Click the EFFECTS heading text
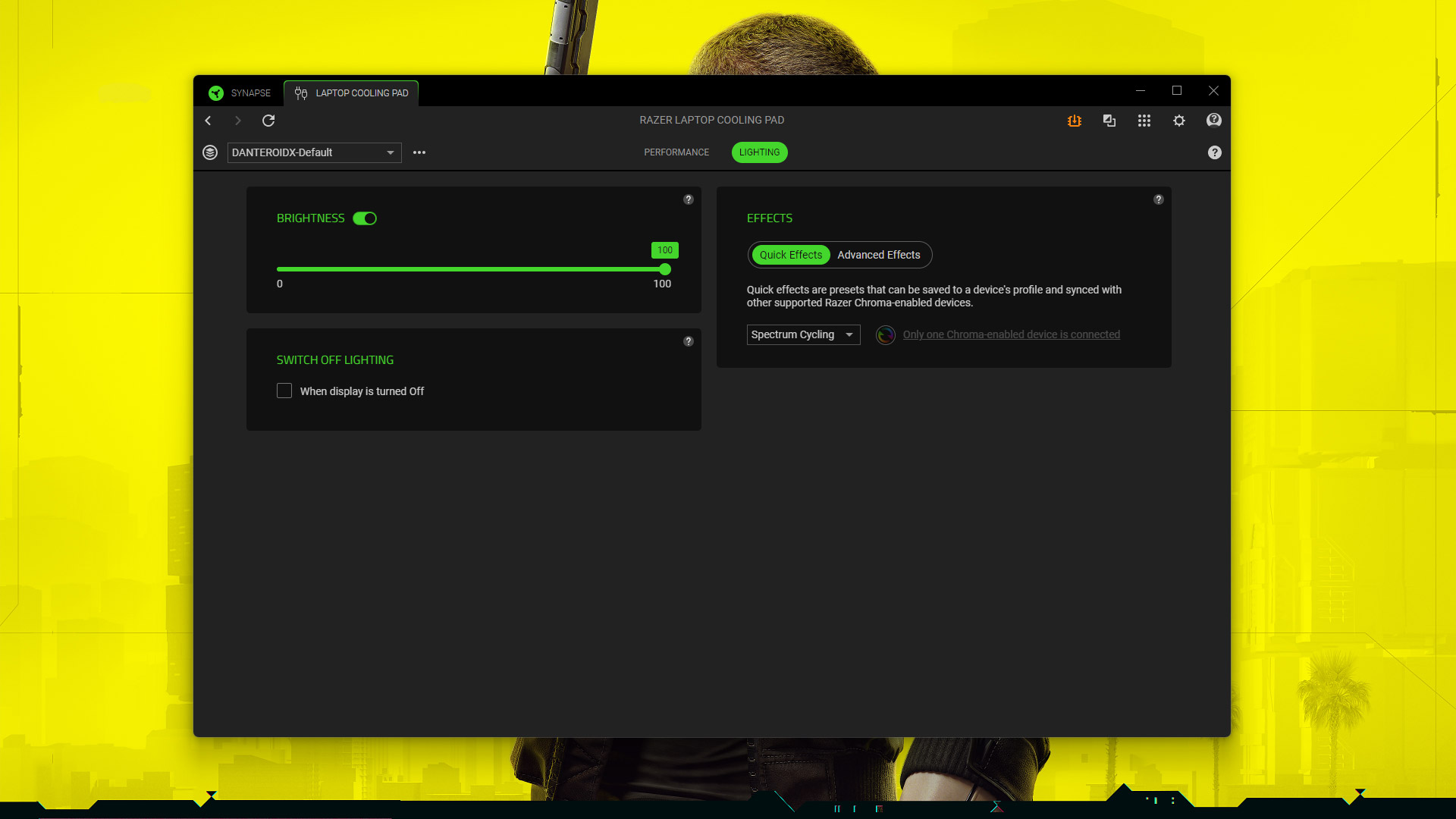Screen dimensions: 1456x819 tap(770, 218)
